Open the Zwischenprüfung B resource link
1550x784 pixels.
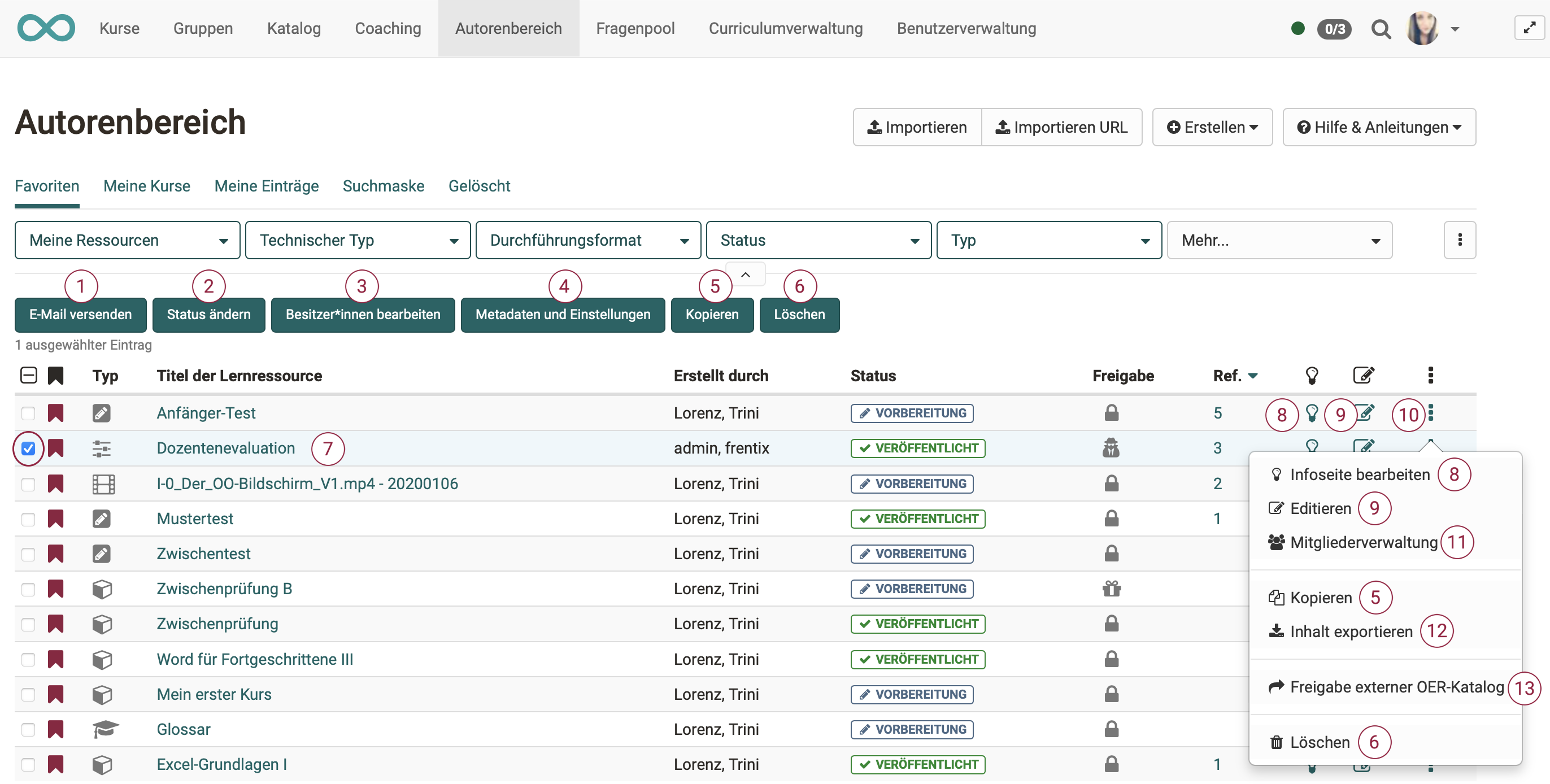(x=224, y=589)
